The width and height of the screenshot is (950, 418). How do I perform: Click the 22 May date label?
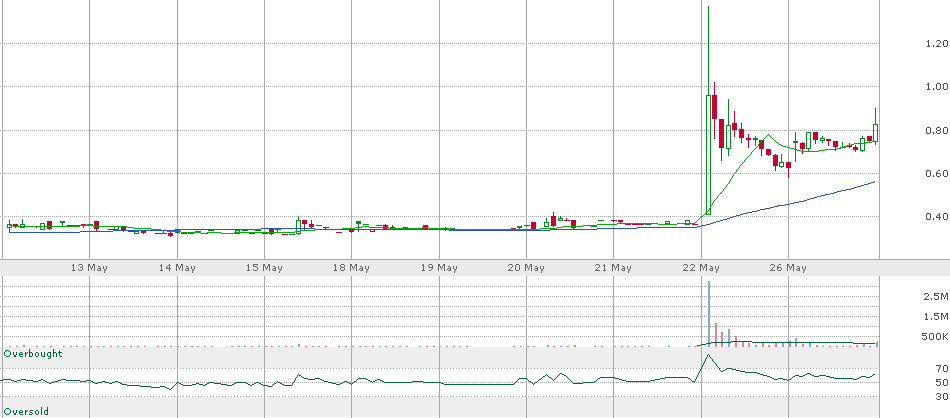701,268
